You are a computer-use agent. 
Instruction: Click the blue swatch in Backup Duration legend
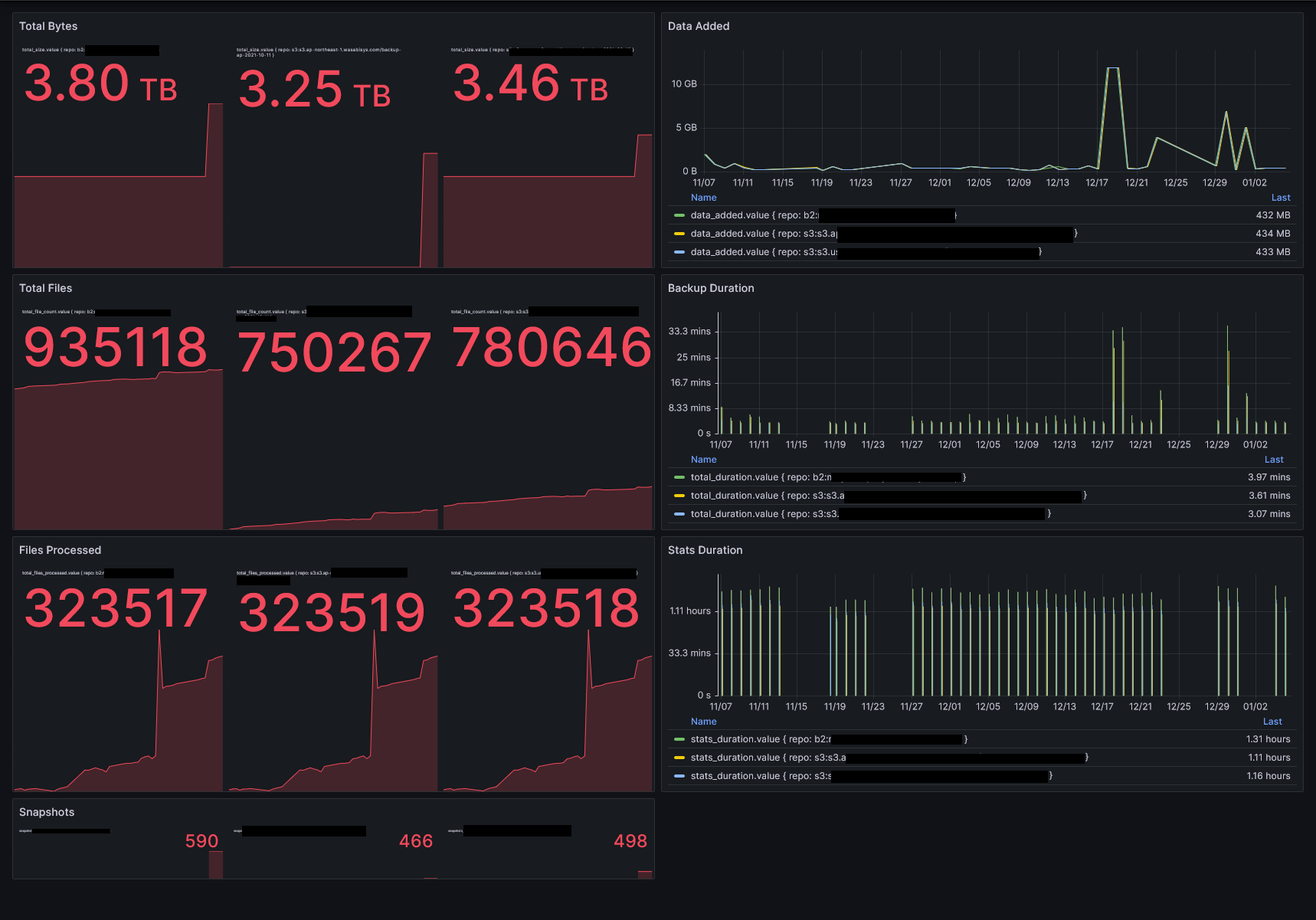click(679, 514)
